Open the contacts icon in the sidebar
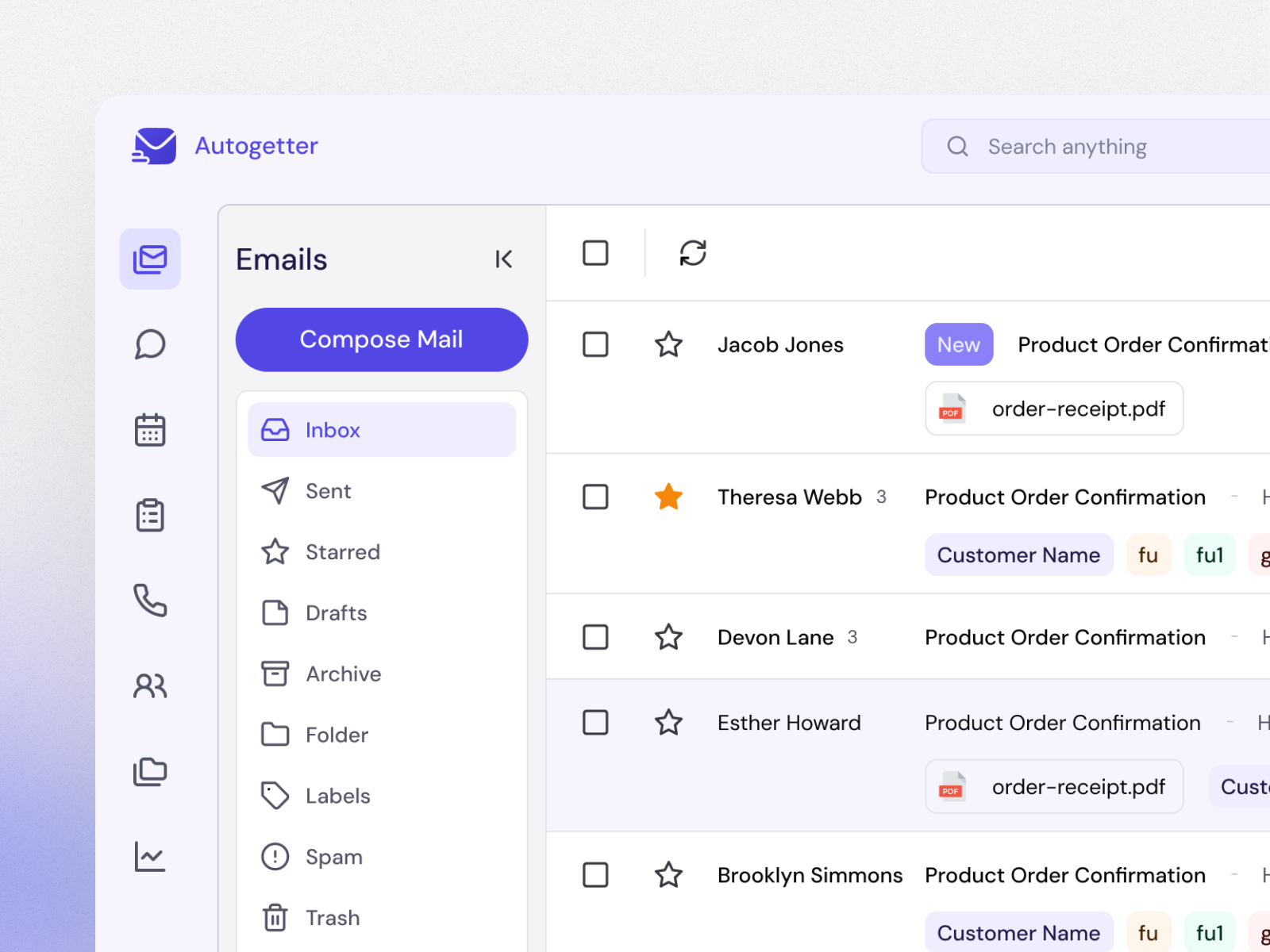 [150, 686]
